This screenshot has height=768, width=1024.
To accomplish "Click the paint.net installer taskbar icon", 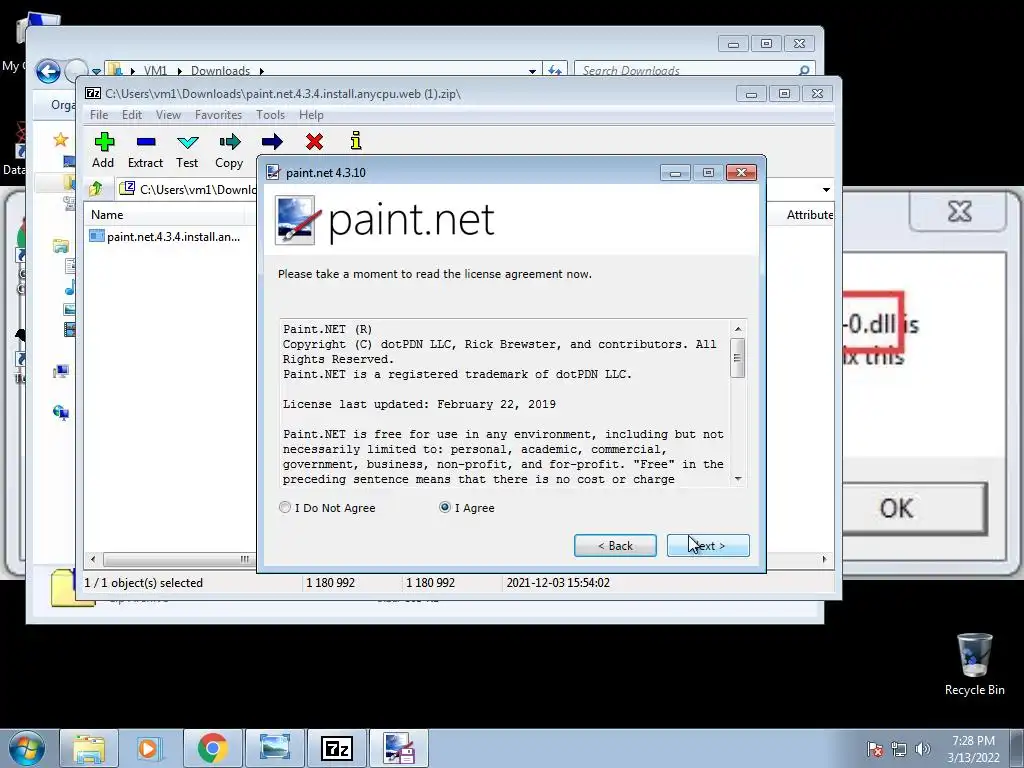I will point(399,748).
